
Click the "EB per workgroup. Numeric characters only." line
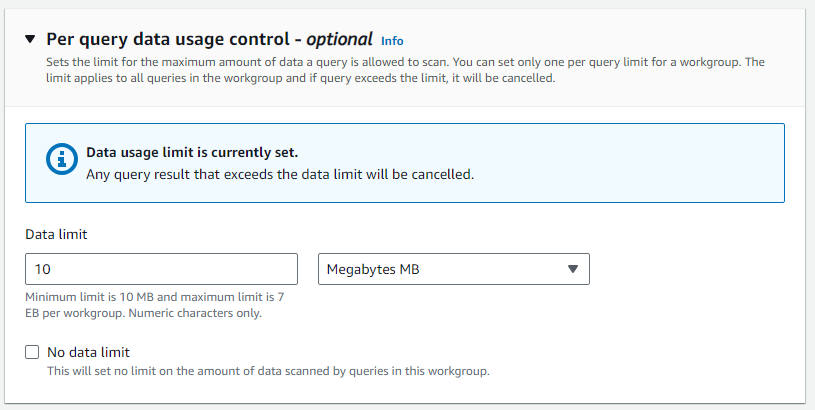click(143, 313)
